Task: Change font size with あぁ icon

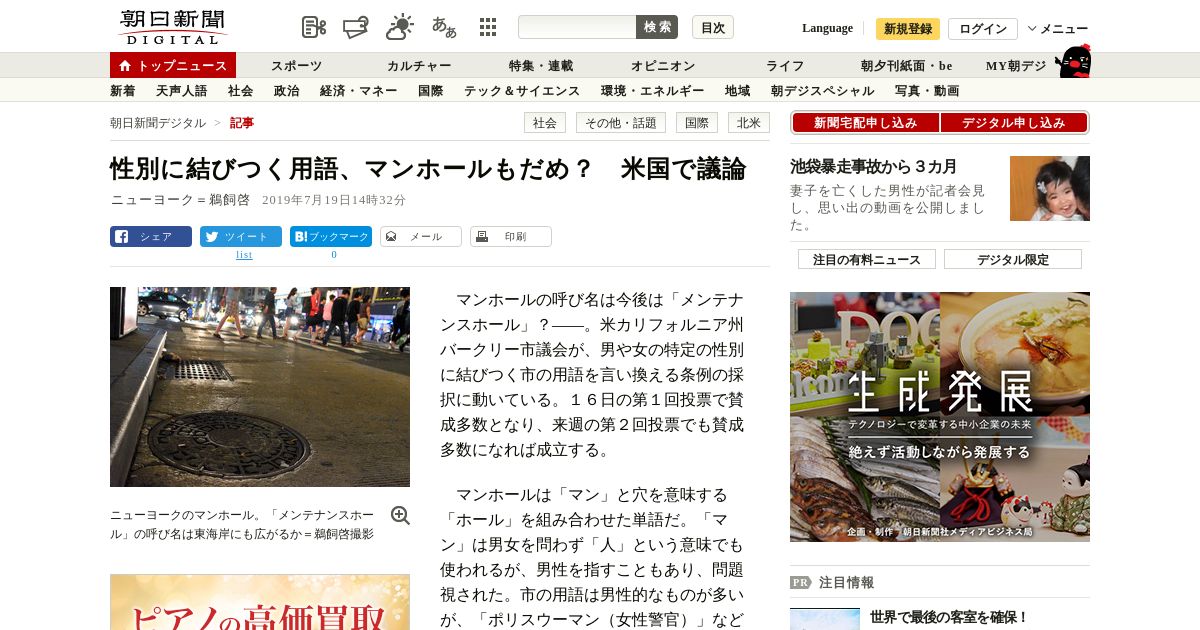Action: tap(444, 27)
